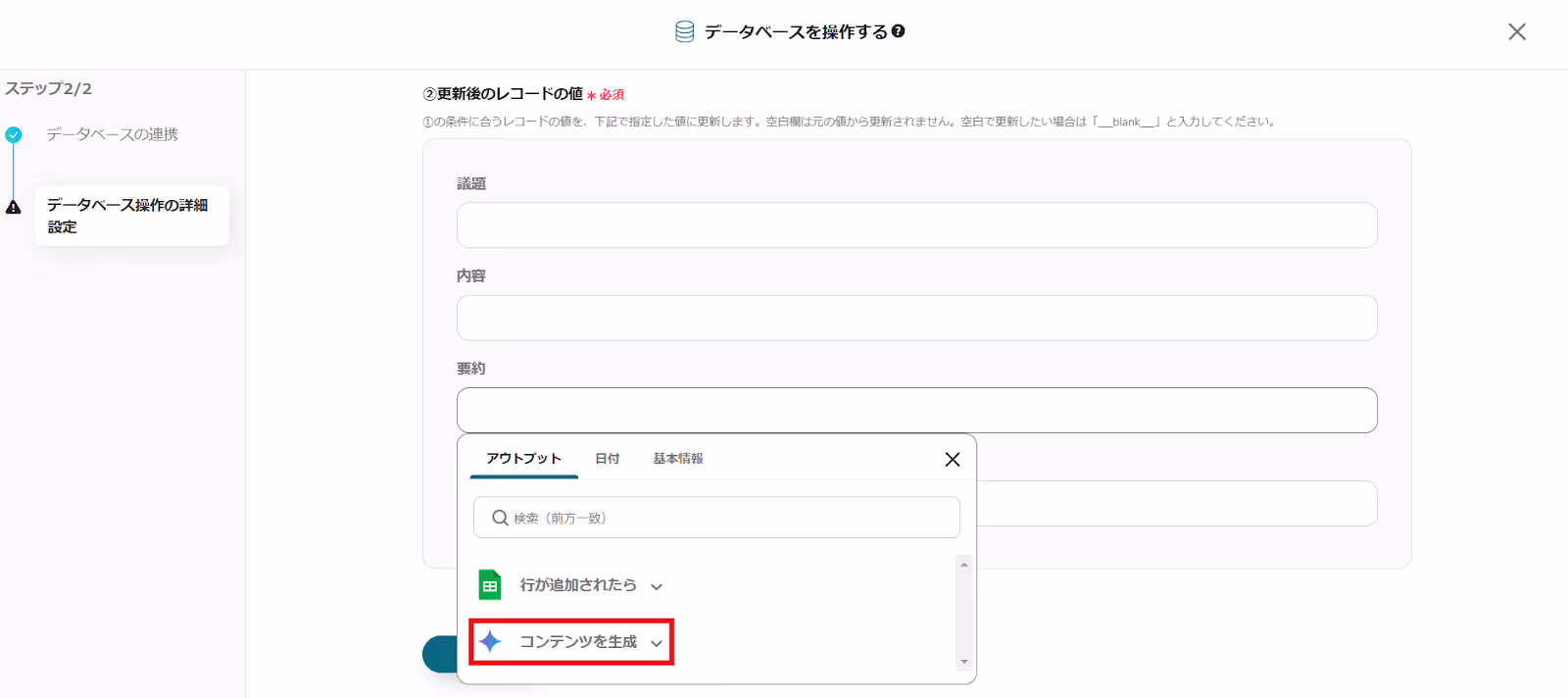This screenshot has height=698, width=1568.
Task: Click the scroll-down arrow in the popup list
Action: tap(964, 662)
